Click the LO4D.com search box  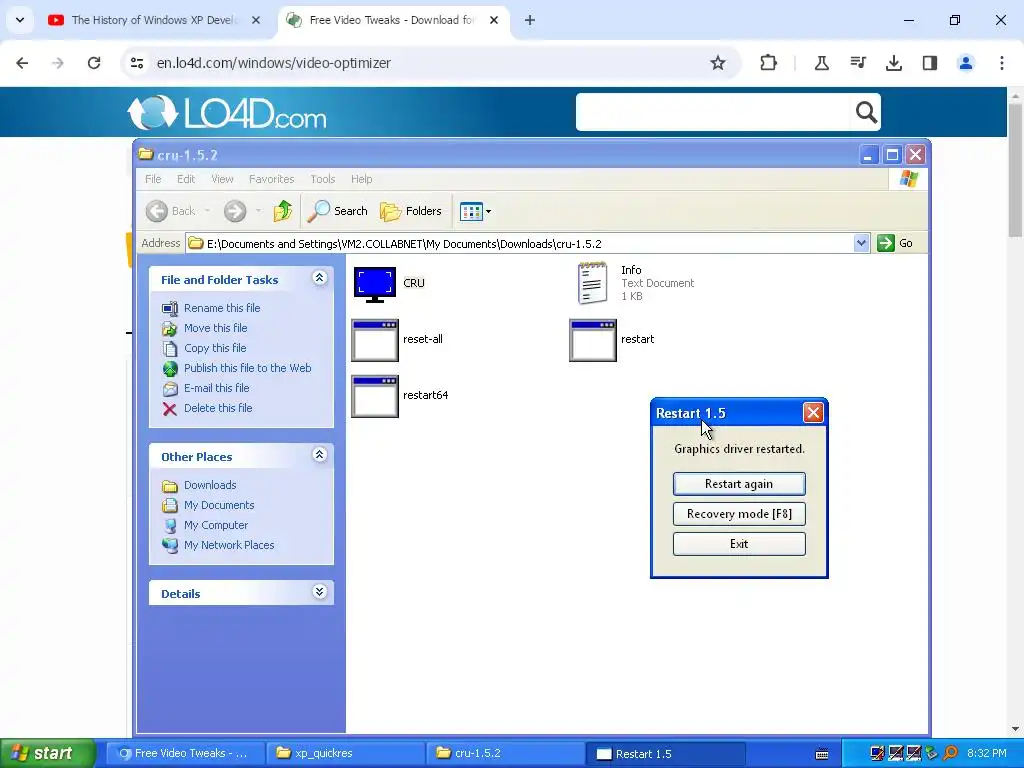(714, 112)
